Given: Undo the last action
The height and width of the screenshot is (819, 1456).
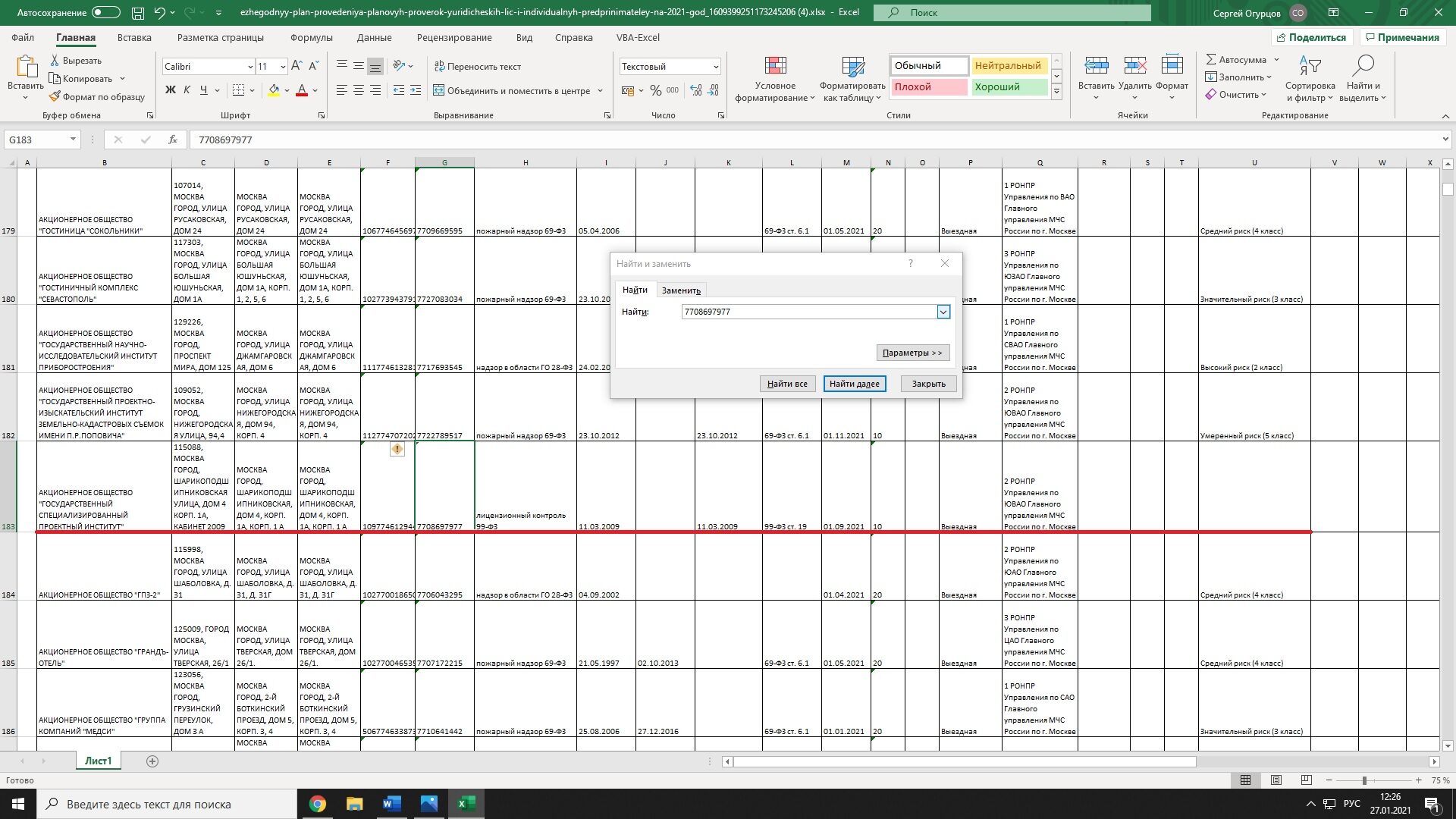Looking at the screenshot, I should (x=159, y=13).
